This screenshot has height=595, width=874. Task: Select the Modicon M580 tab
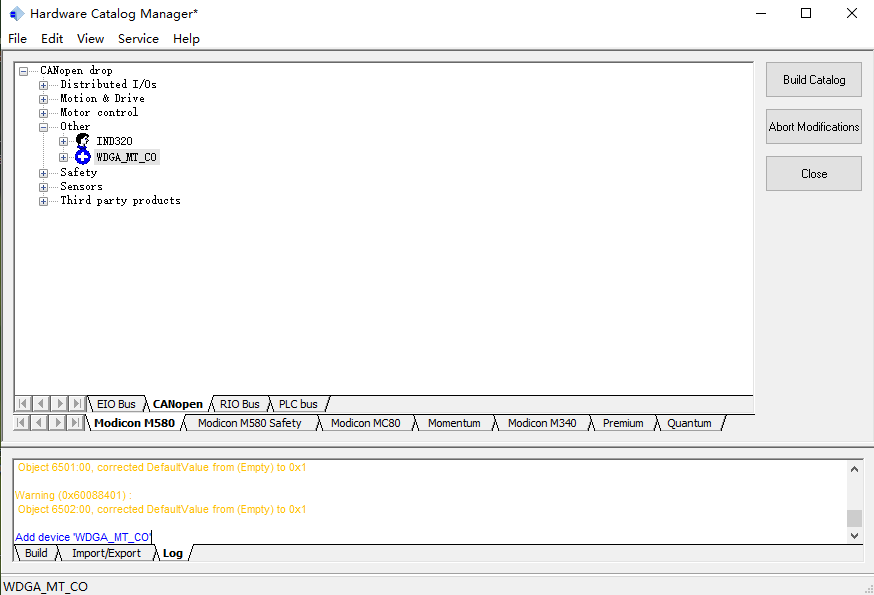tap(134, 423)
